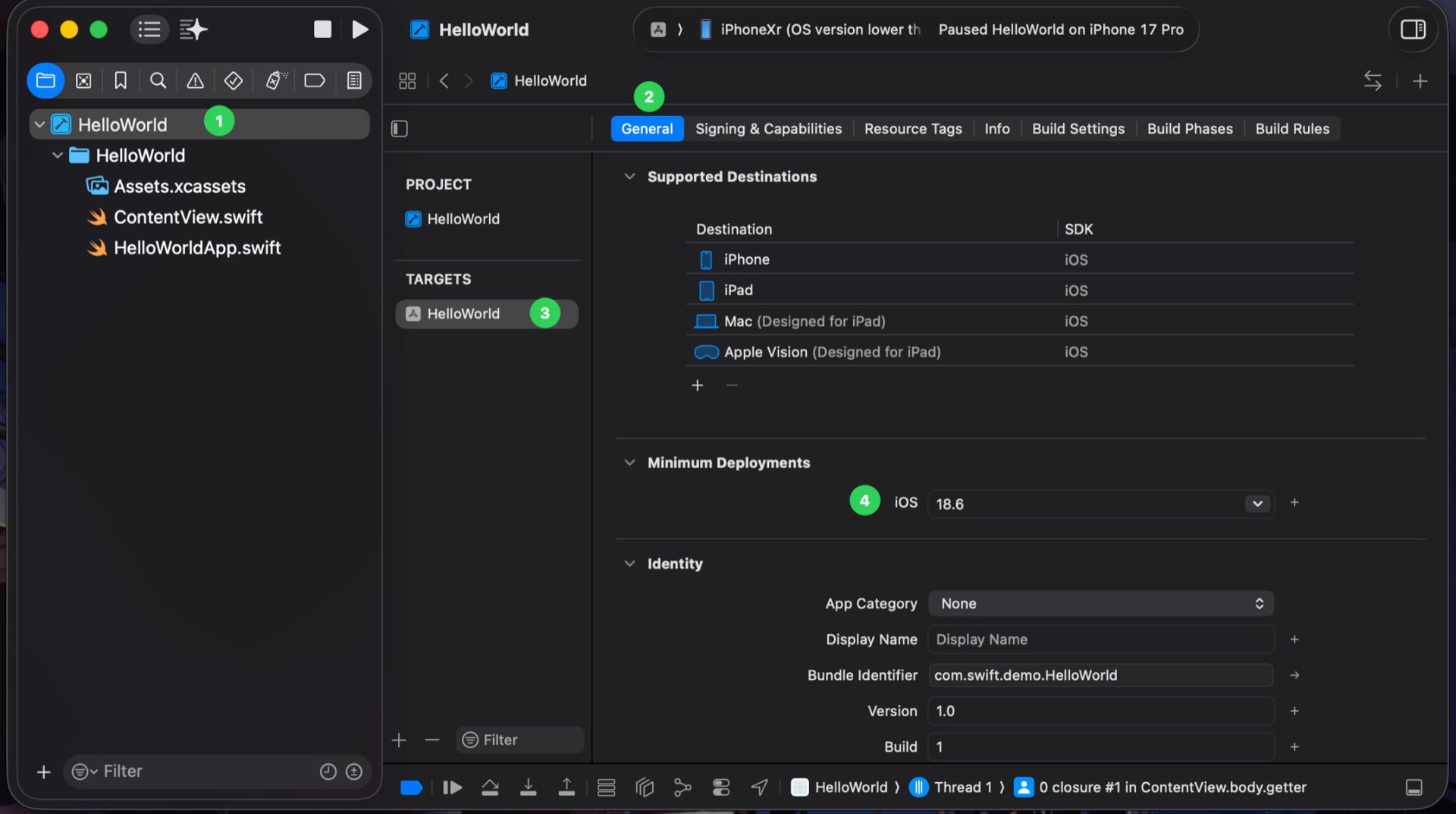The image size is (1456, 814).
Task: Open the test navigator diamond icon
Action: click(234, 81)
